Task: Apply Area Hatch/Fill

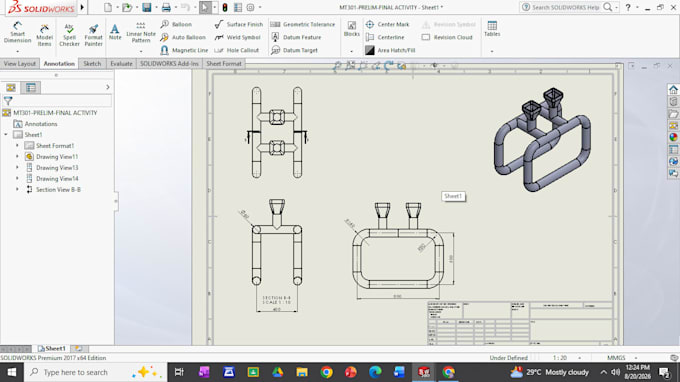Action: [390, 50]
